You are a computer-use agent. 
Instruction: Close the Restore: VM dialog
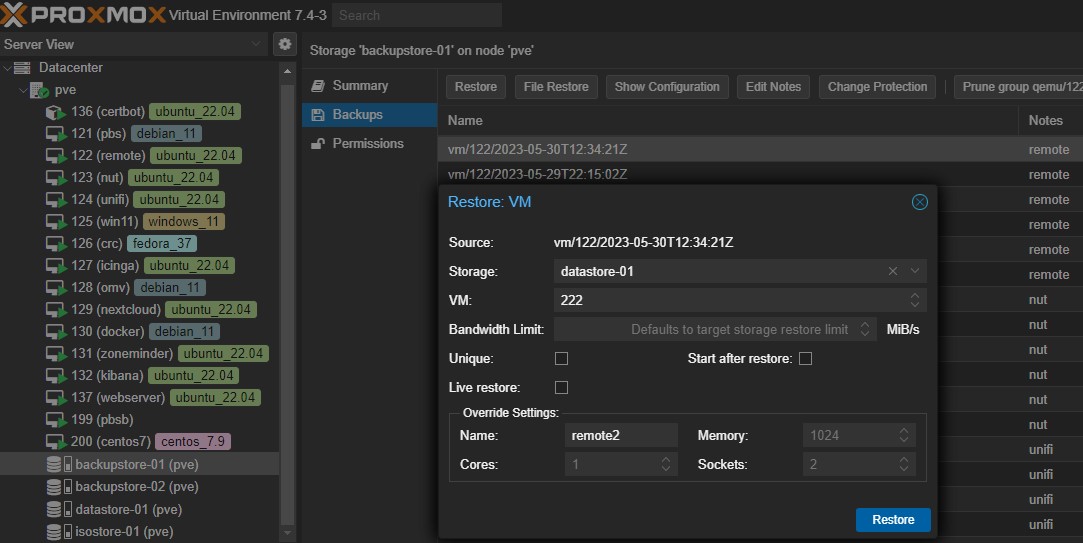pyautogui.click(x=919, y=202)
